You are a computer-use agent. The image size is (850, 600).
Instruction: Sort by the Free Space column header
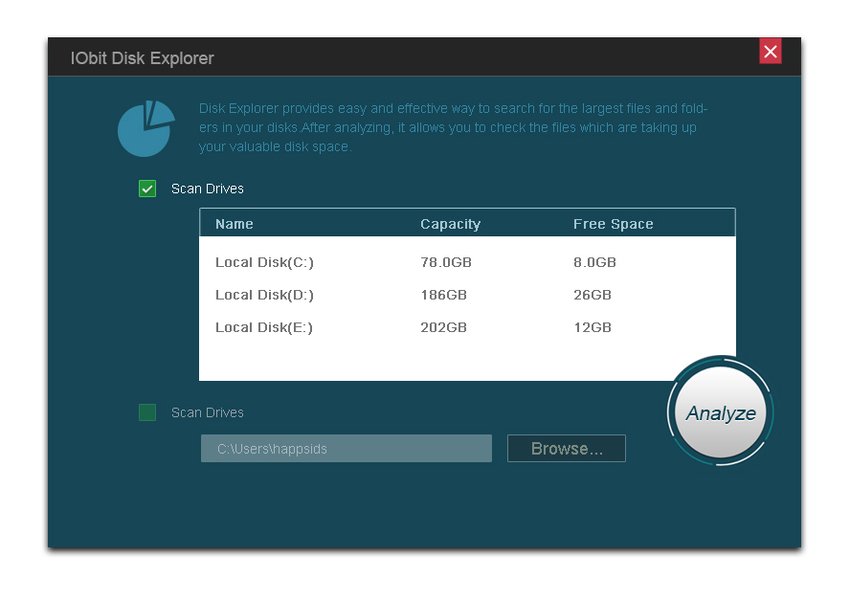(613, 224)
